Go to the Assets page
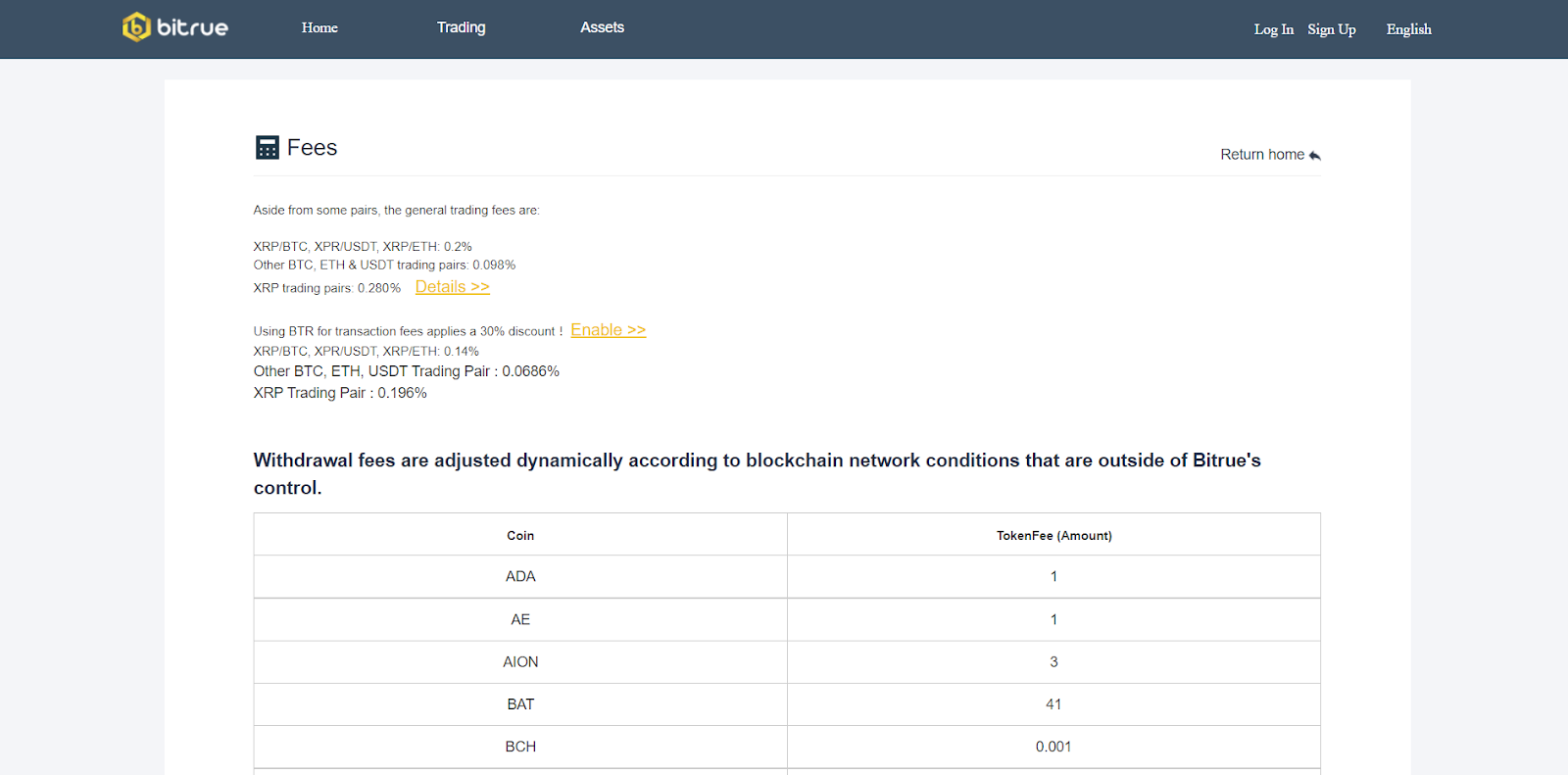 pyautogui.click(x=602, y=28)
